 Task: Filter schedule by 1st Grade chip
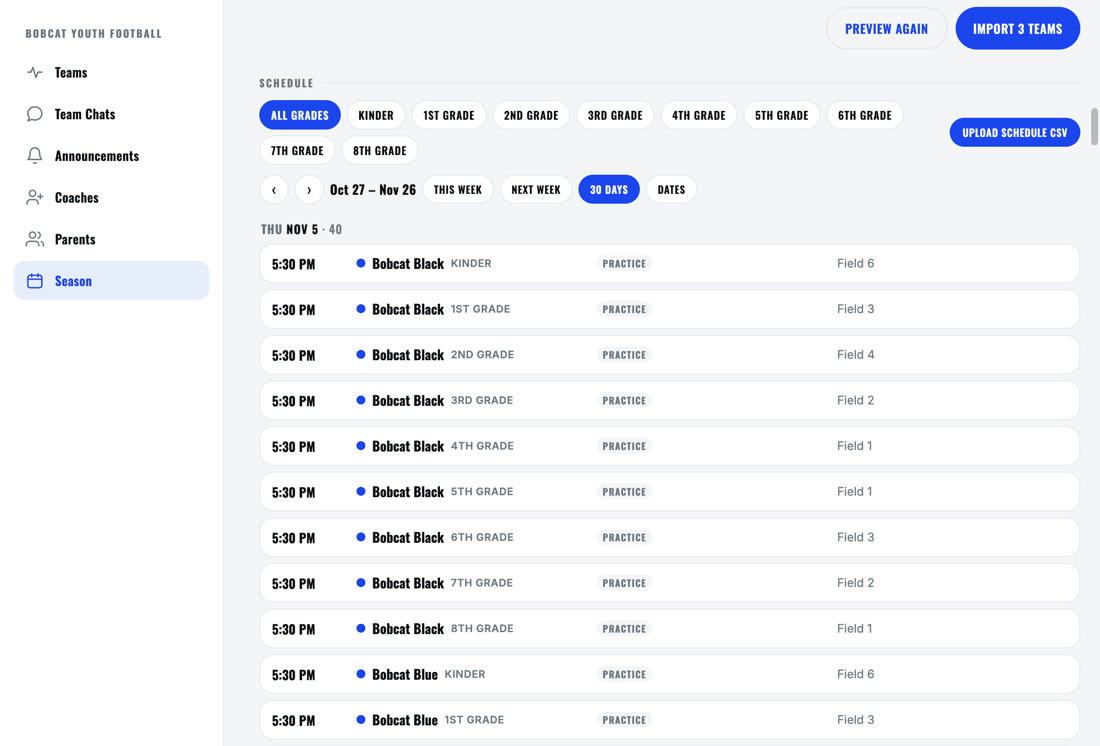[x=449, y=115]
